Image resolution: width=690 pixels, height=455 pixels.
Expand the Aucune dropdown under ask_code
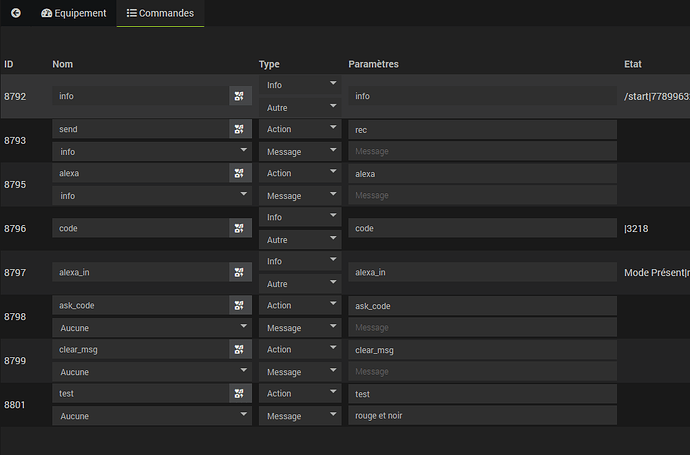[x=152, y=328]
